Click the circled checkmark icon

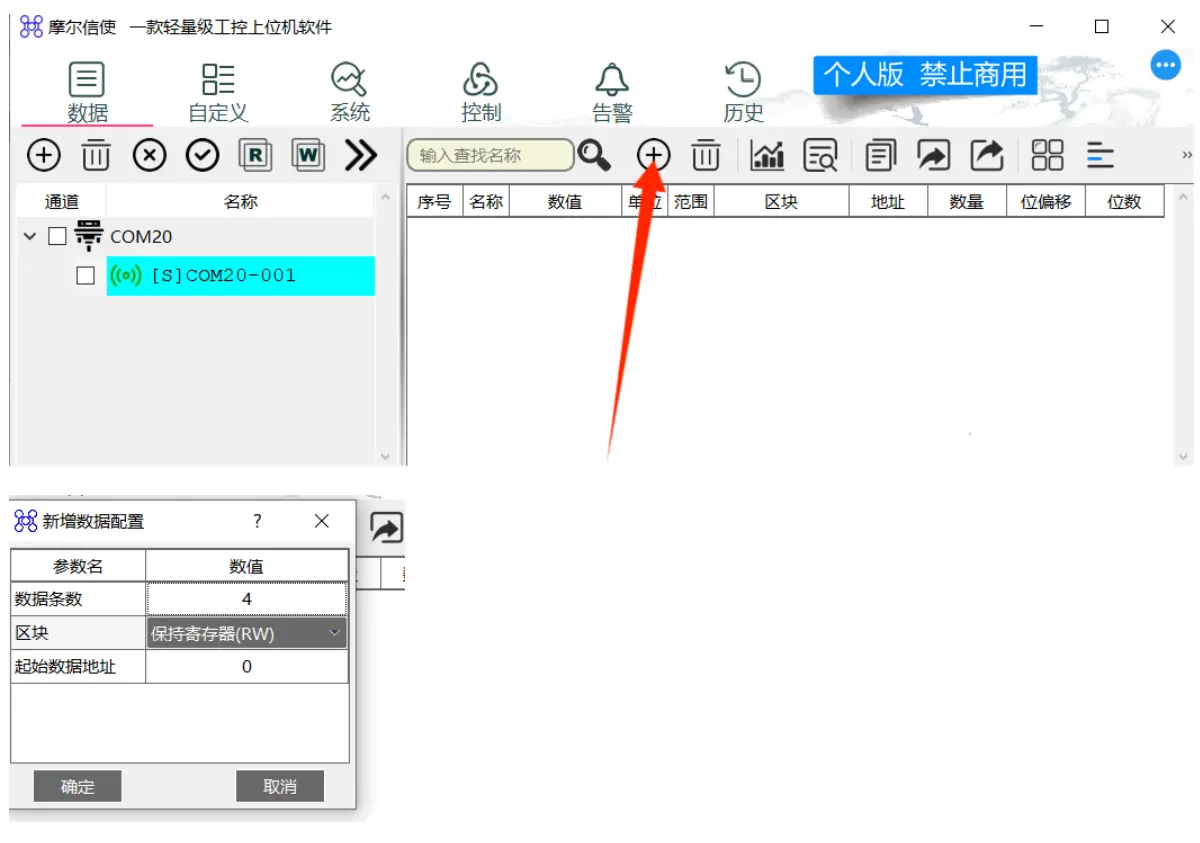[203, 155]
